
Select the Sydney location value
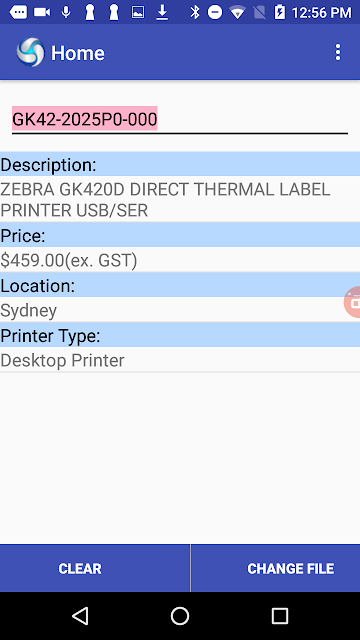(29, 310)
